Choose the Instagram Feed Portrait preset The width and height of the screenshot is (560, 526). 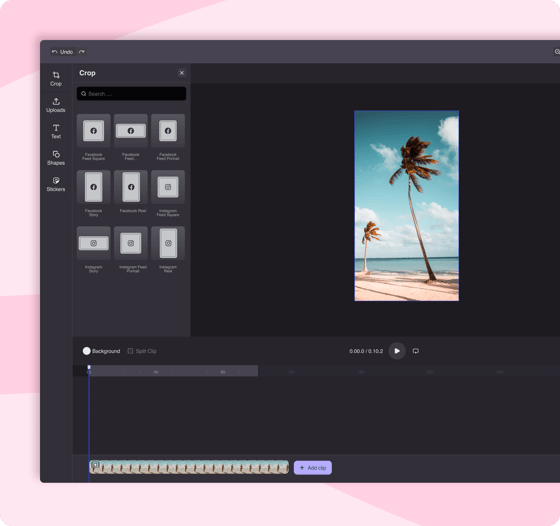point(131,243)
